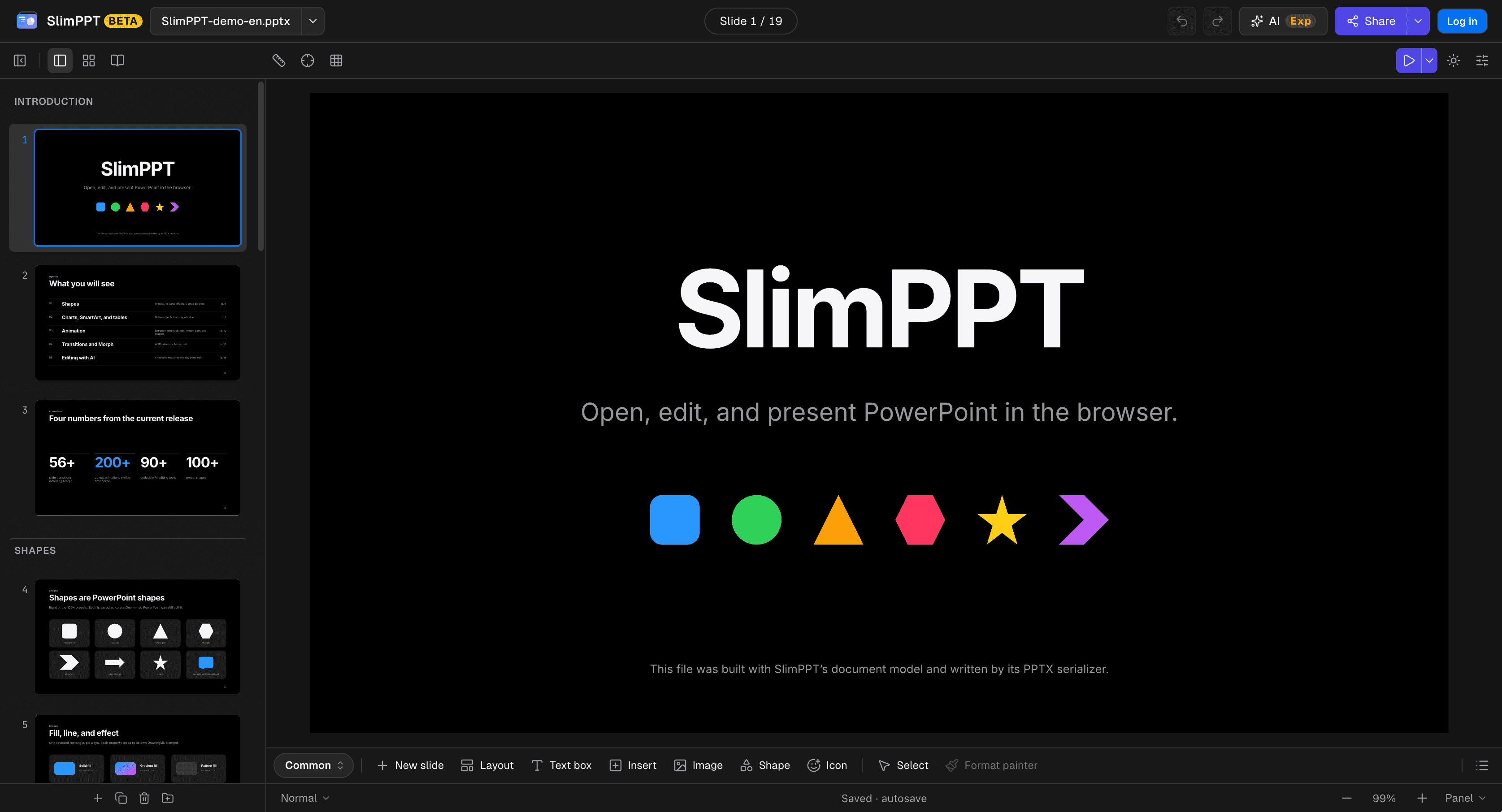Viewport: 1502px width, 812px height.
Task: Open the Normal view mode dropdown
Action: (305, 798)
